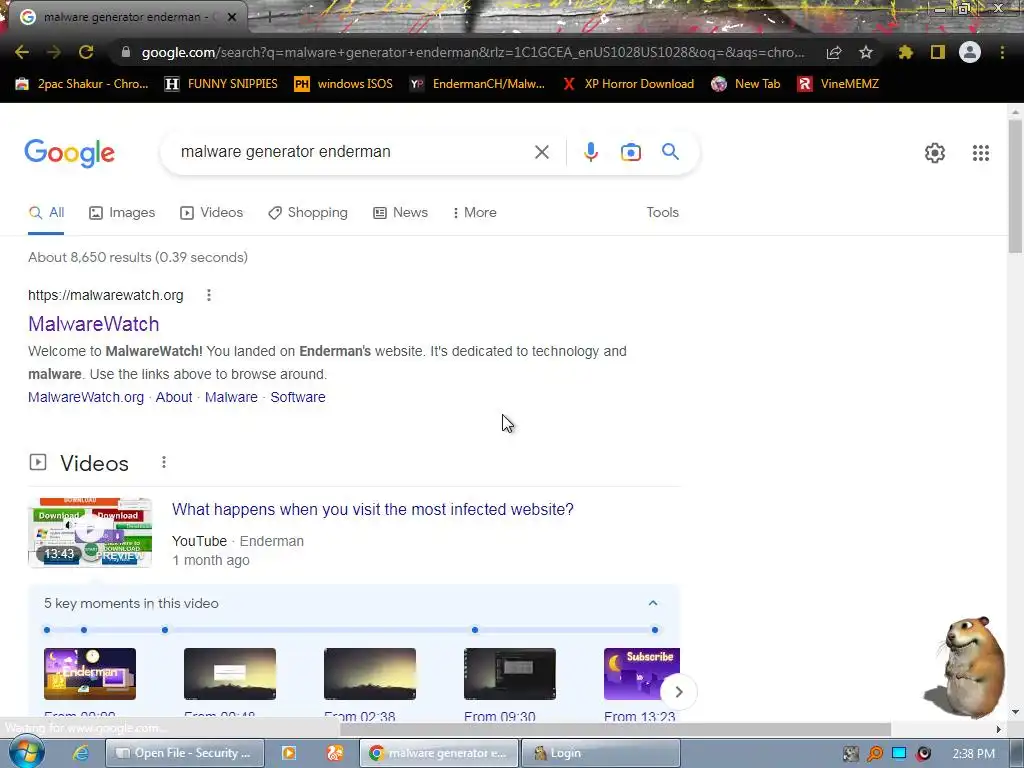Open the From 09:30 key moment thumbnail
1024x768 pixels.
[509, 674]
